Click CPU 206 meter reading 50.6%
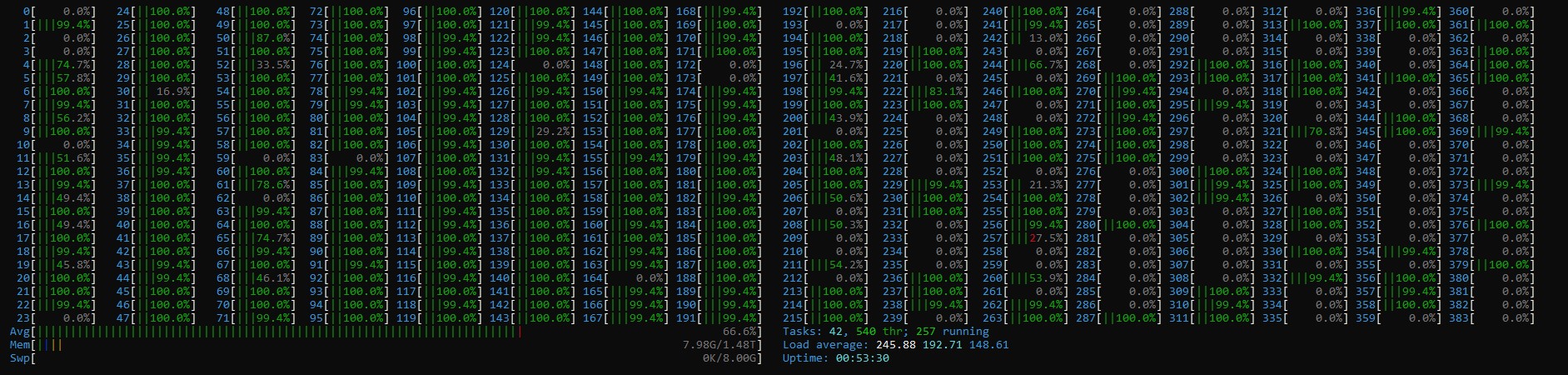This screenshot has height=375, width=1568. point(826,198)
